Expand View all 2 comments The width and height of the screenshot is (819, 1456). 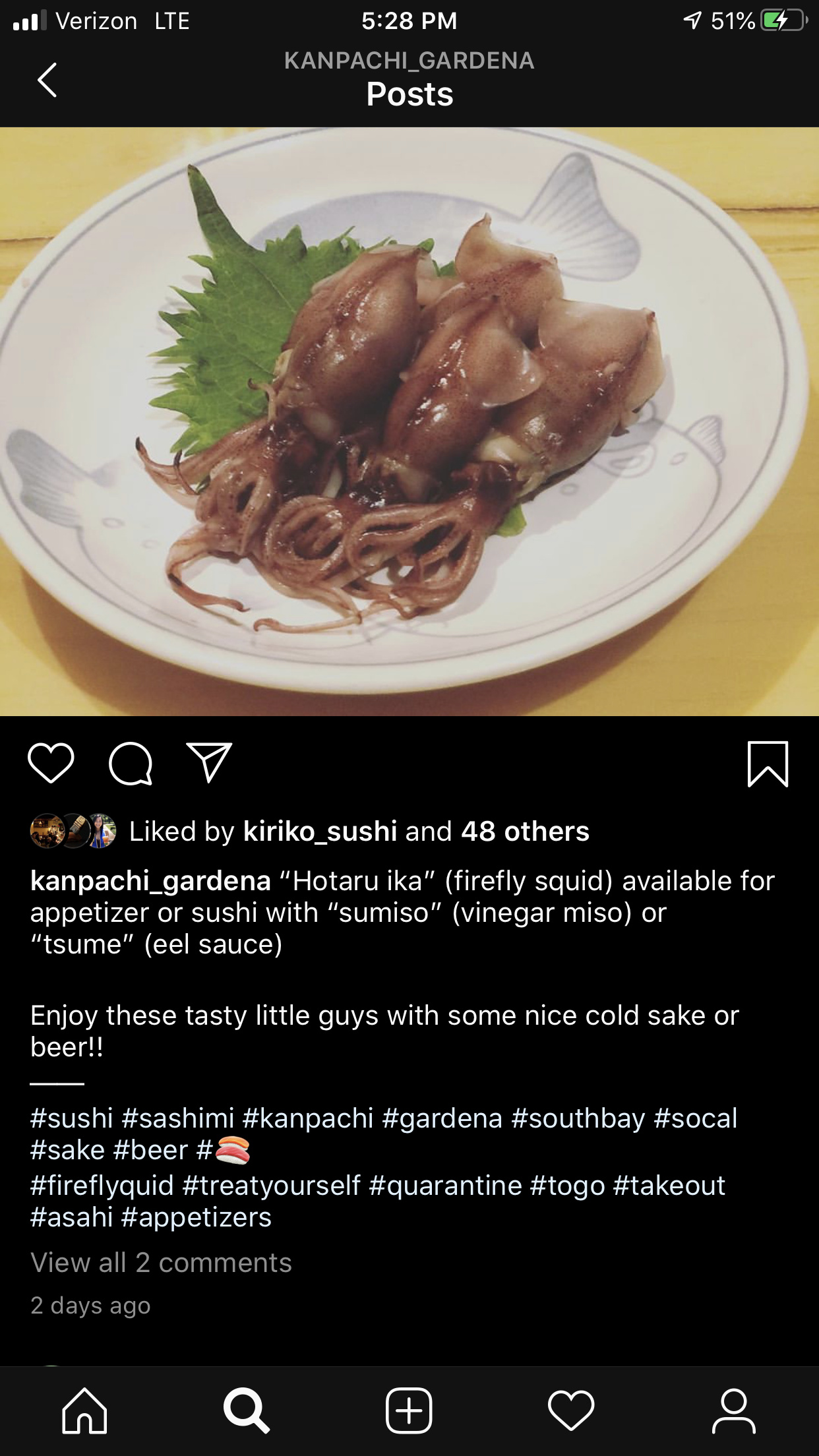(161, 1263)
